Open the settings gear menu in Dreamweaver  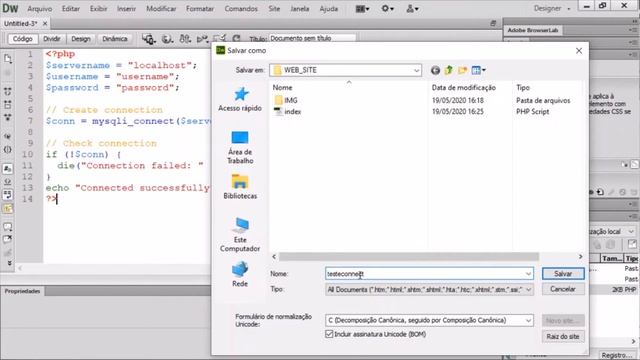click(387, 9)
